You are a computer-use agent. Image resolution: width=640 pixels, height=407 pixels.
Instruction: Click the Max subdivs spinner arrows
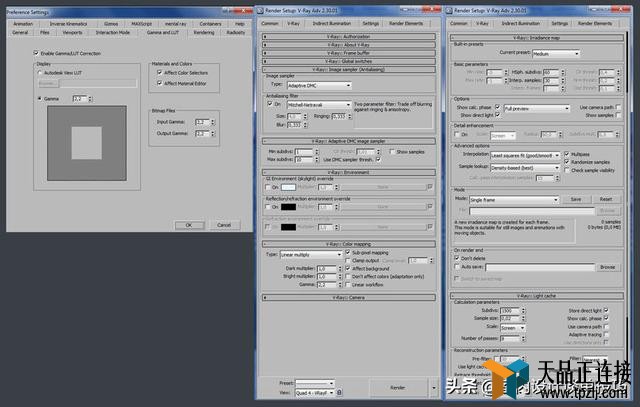point(317,160)
